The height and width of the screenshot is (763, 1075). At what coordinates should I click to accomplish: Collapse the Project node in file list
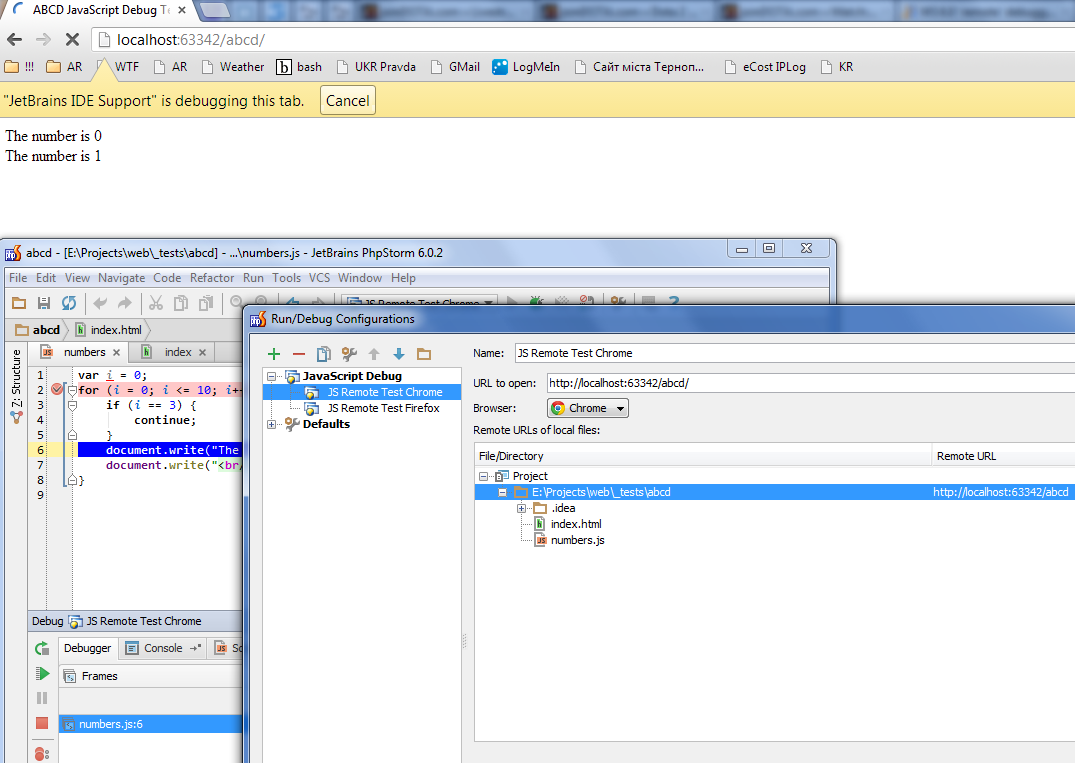coord(483,476)
